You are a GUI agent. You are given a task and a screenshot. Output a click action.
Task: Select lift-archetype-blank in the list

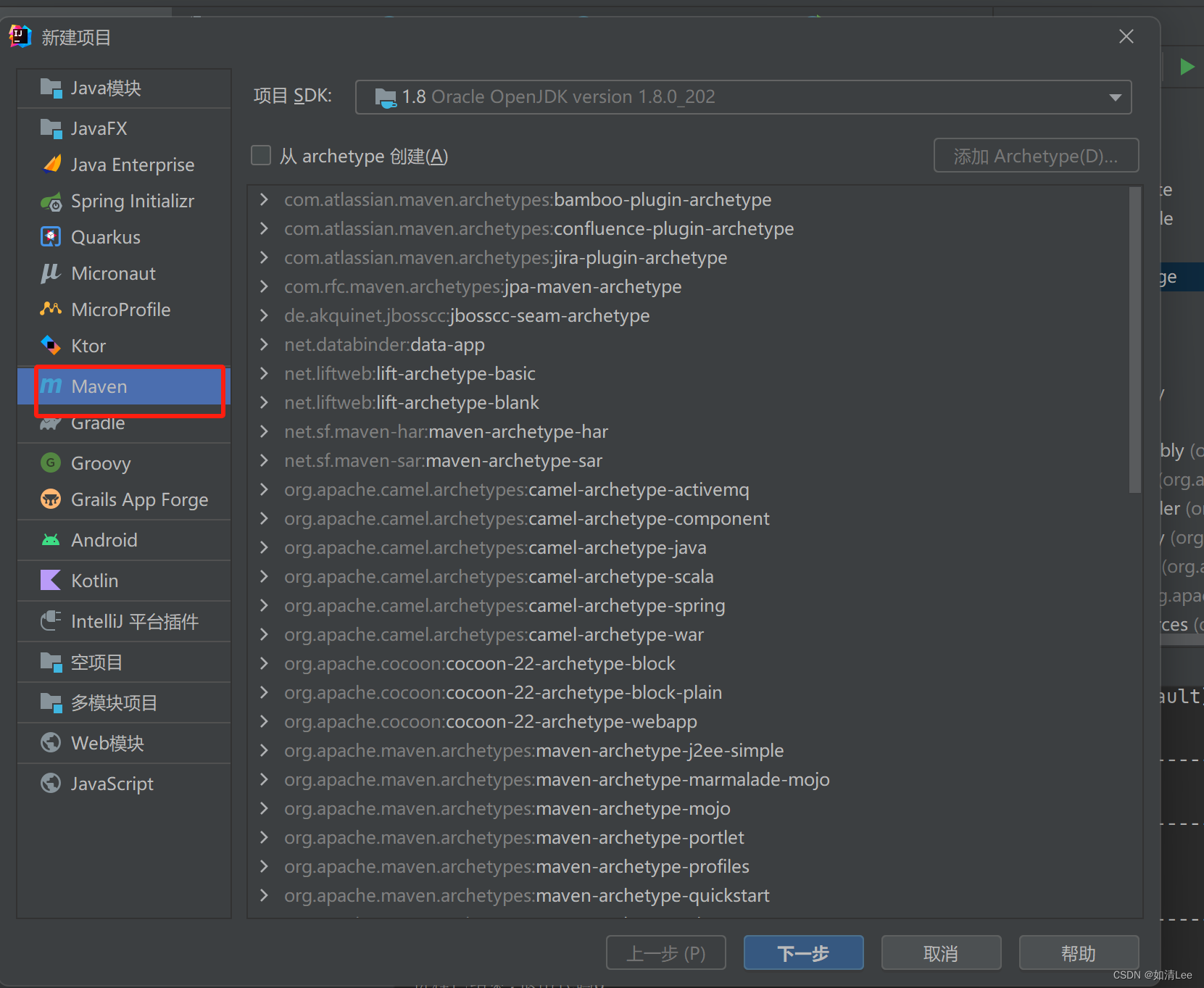tap(411, 402)
